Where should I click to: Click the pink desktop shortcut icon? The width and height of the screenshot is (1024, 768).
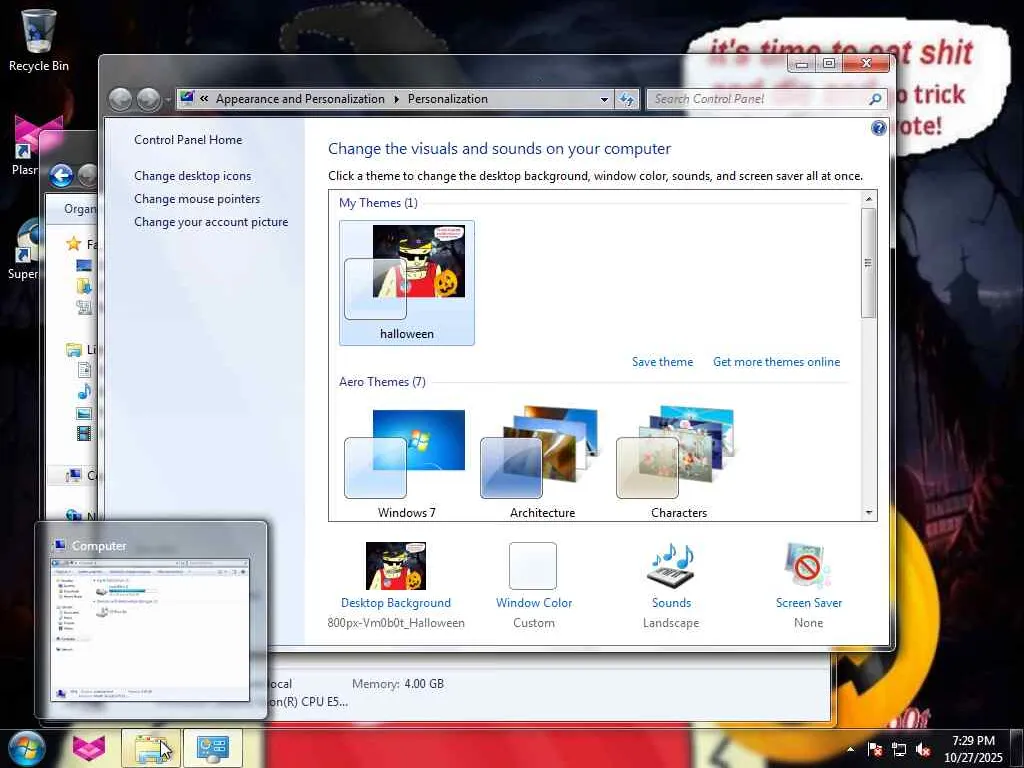tap(39, 136)
